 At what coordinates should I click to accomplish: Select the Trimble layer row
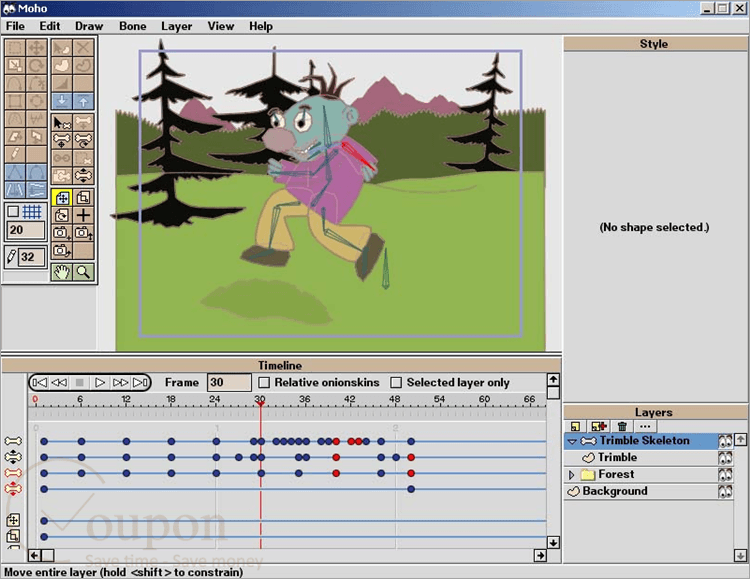[648, 458]
